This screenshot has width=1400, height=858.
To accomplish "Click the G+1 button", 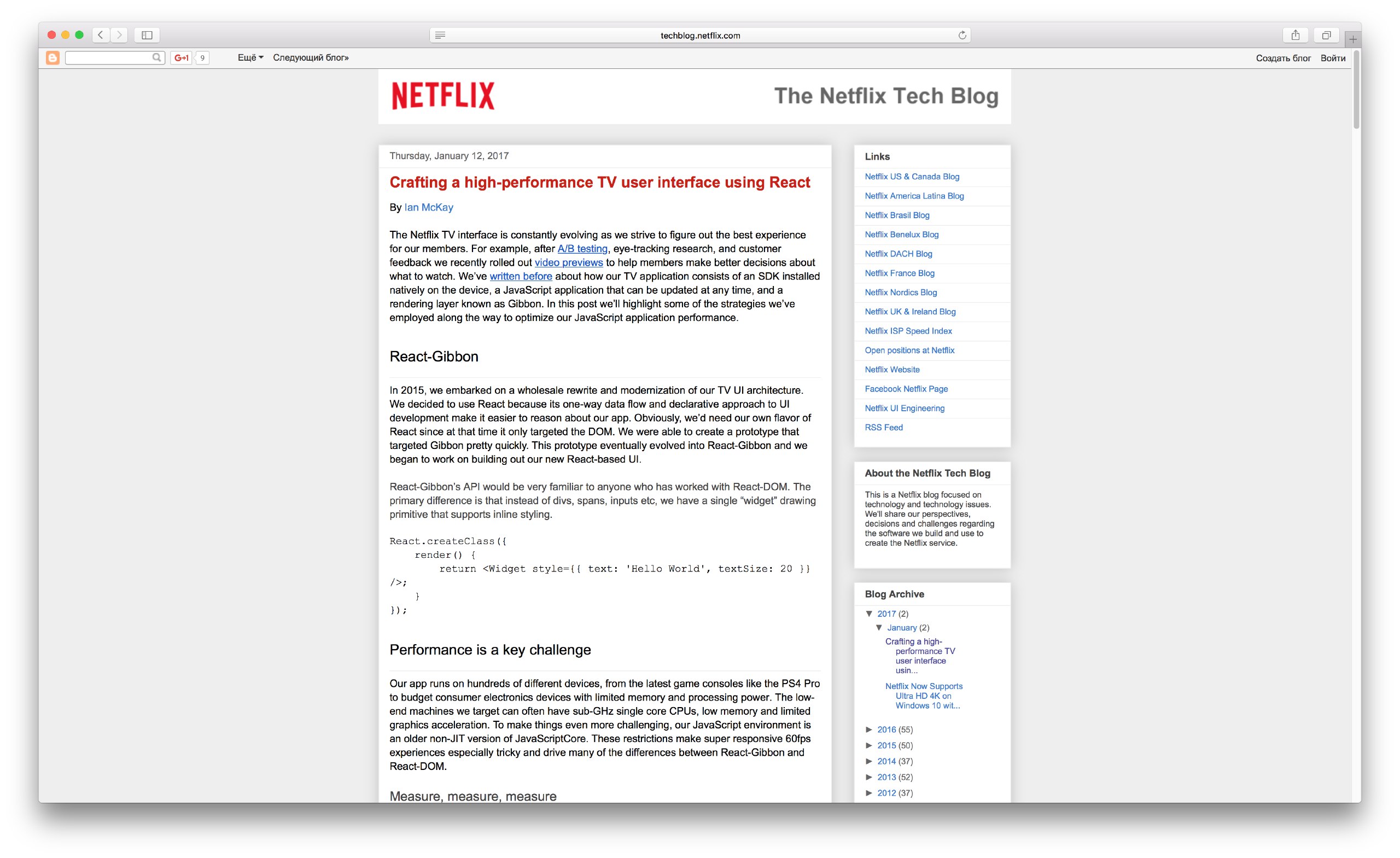I will (x=182, y=57).
